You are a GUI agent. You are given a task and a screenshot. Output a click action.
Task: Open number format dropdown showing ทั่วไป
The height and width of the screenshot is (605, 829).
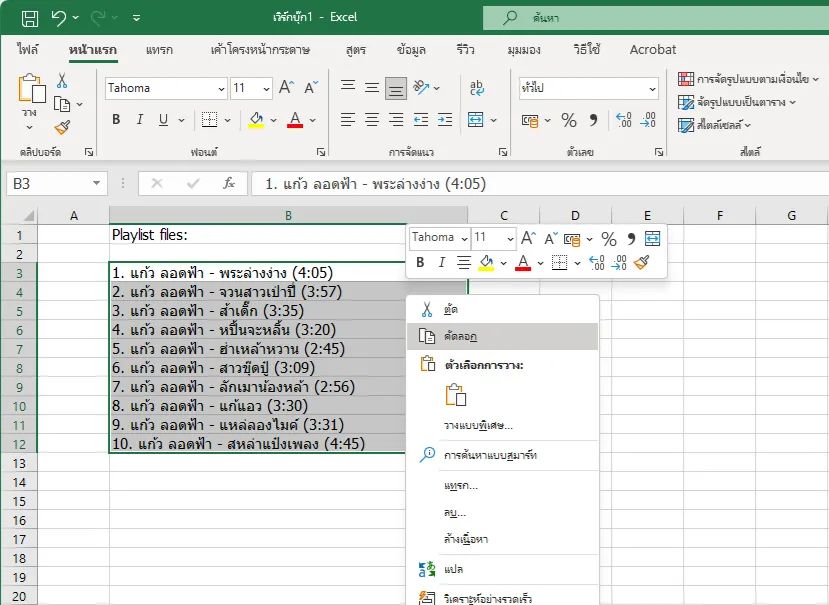tap(652, 88)
